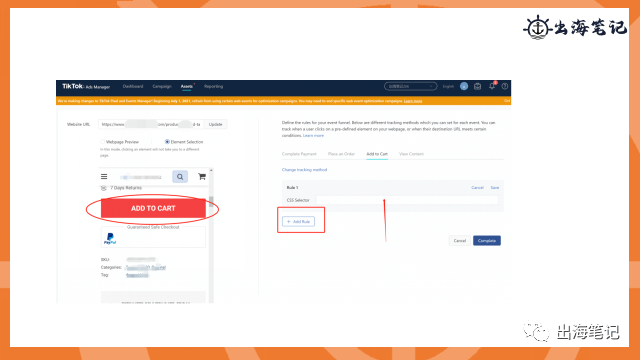
Task: Click the search icon in preview
Action: click(x=180, y=177)
